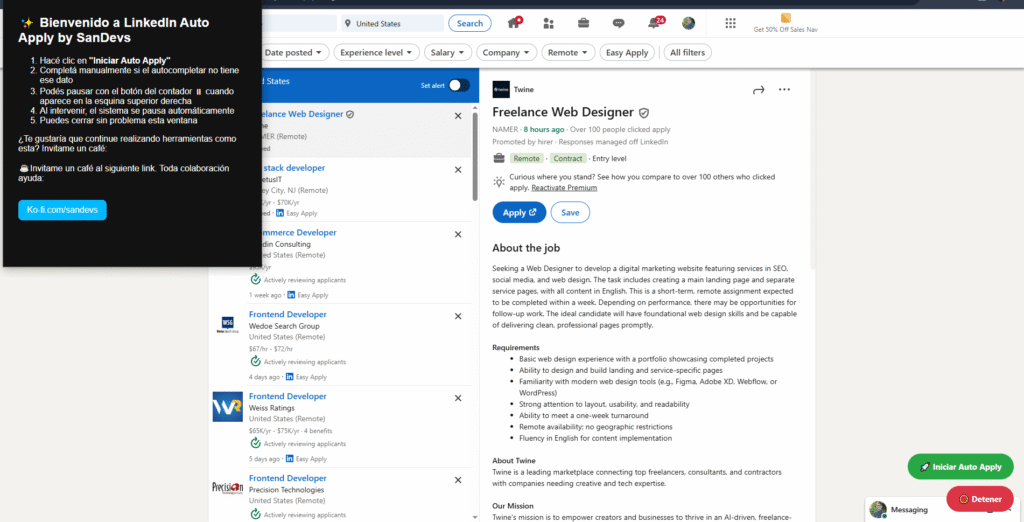Click the Jobs briefcase icon
Screen dimensions: 1024x522
(x=584, y=23)
